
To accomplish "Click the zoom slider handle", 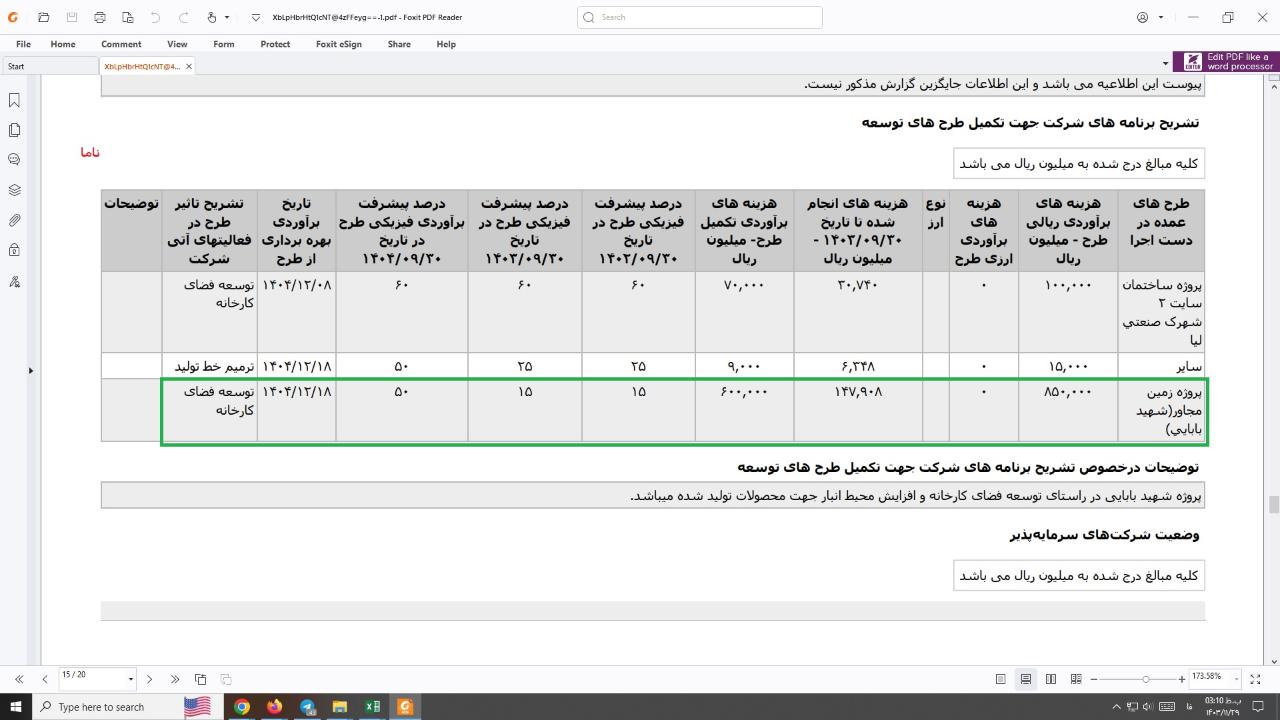I will pyautogui.click(x=1145, y=679).
